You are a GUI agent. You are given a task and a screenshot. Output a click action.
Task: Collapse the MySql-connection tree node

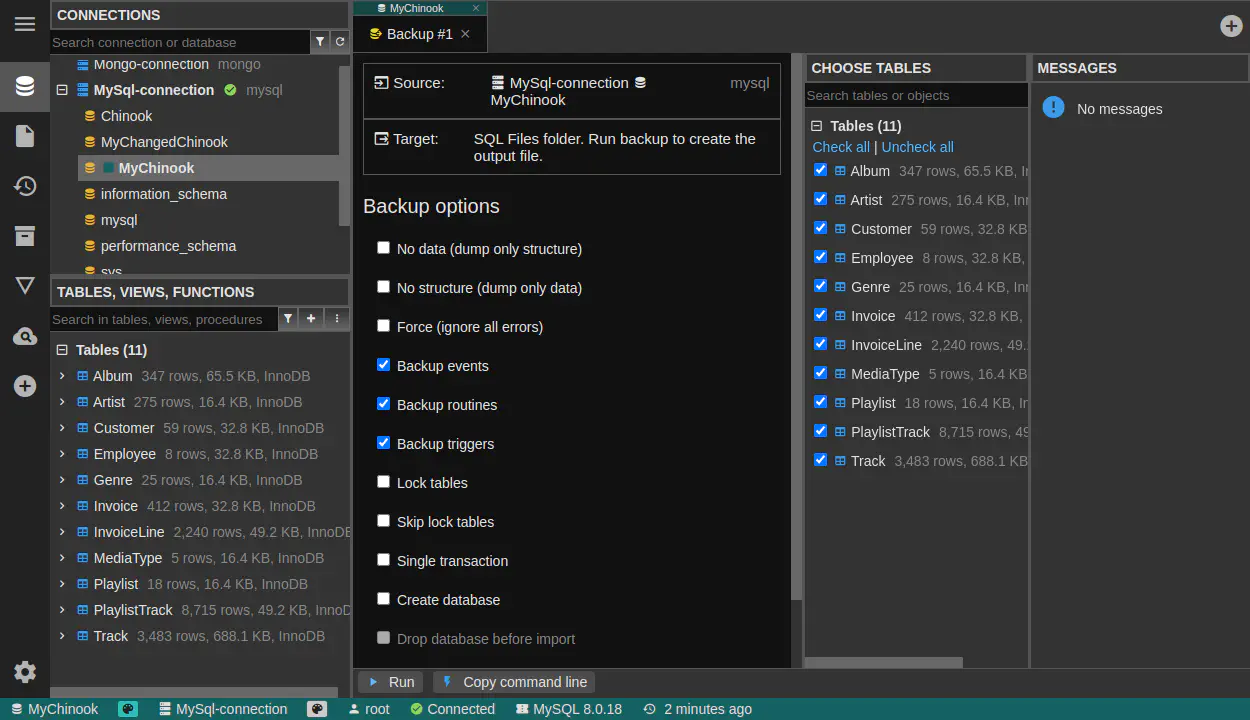(62, 90)
